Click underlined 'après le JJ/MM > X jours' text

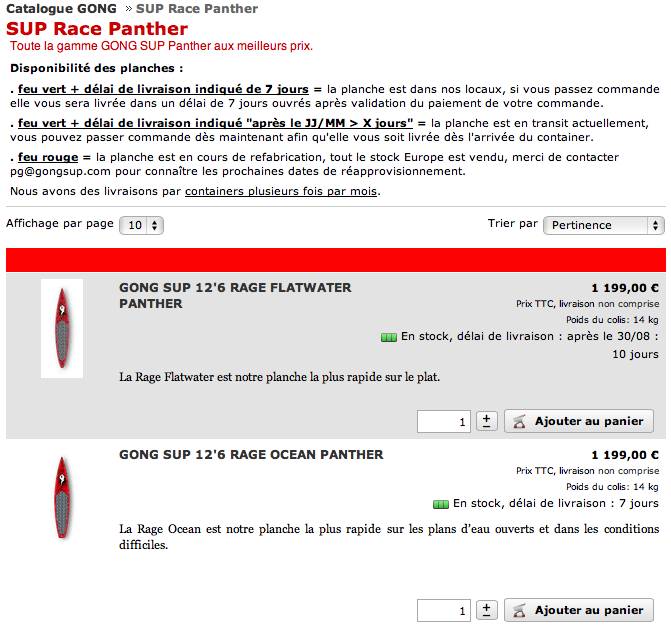pyautogui.click(x=215, y=123)
